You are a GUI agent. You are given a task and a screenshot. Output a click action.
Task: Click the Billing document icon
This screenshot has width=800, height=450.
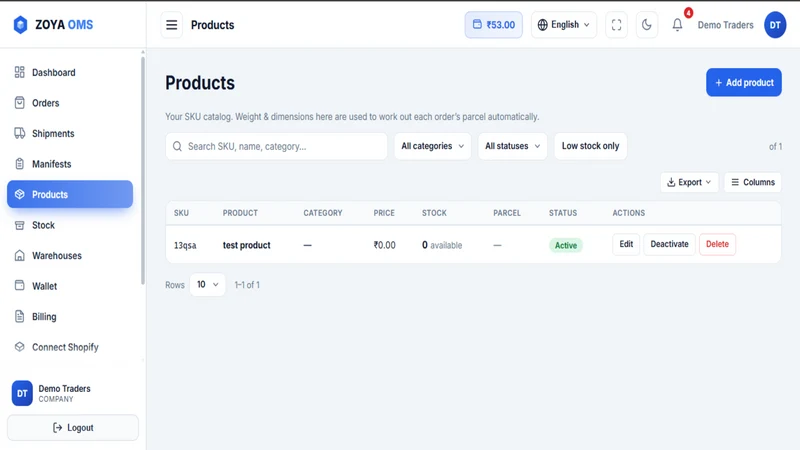(x=19, y=316)
